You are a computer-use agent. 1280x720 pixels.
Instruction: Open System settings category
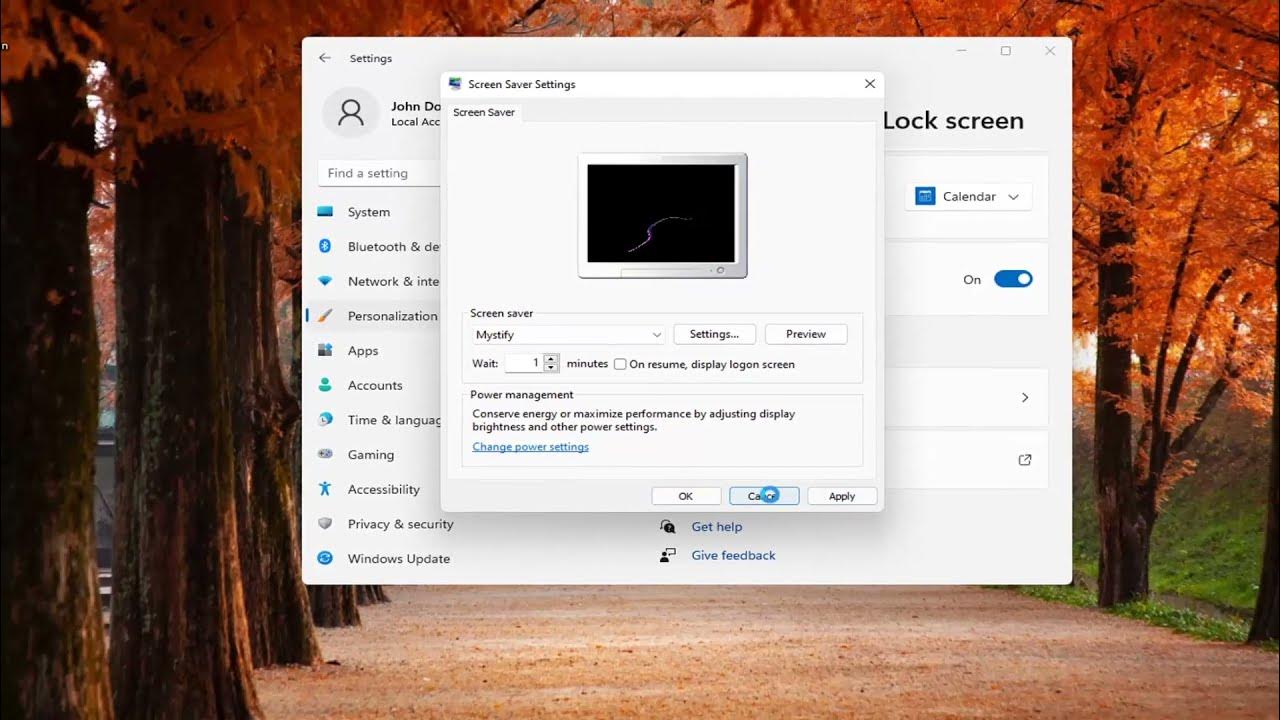pos(372,212)
